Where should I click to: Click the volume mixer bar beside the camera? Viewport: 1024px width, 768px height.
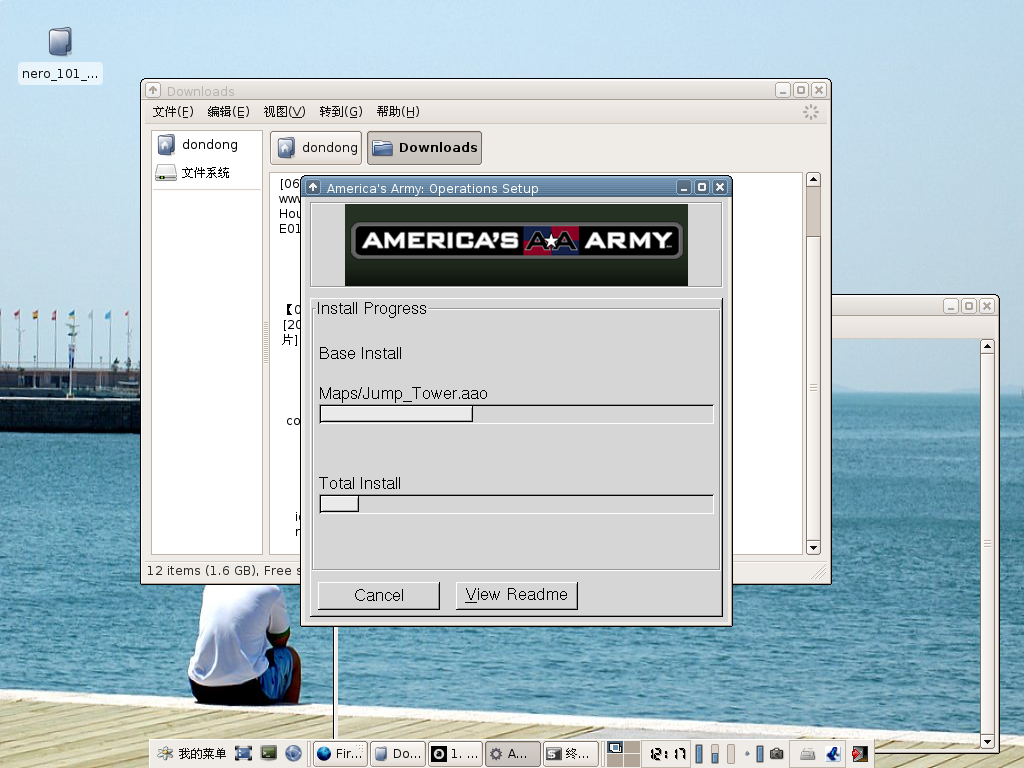[x=760, y=754]
